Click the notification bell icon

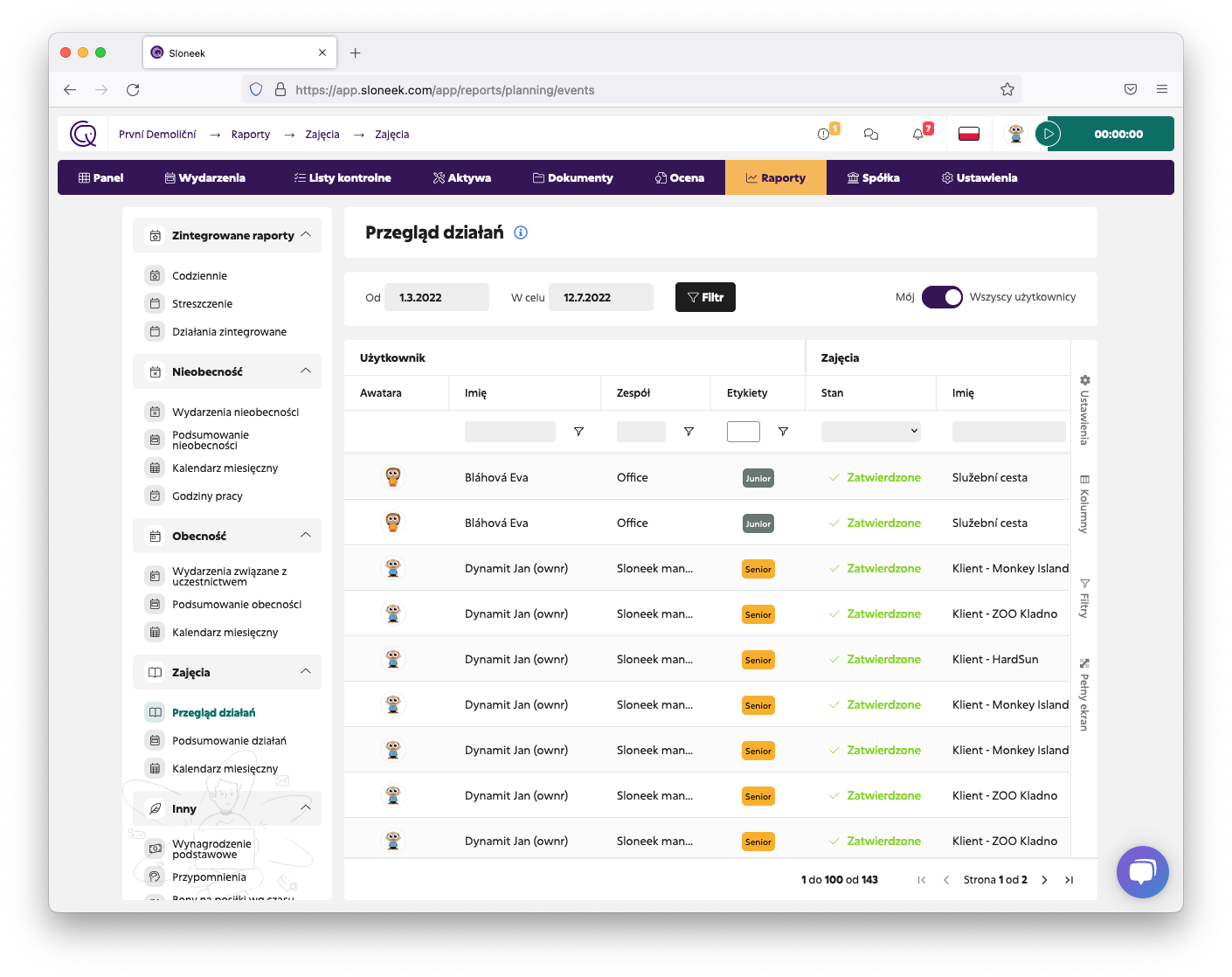click(x=917, y=135)
